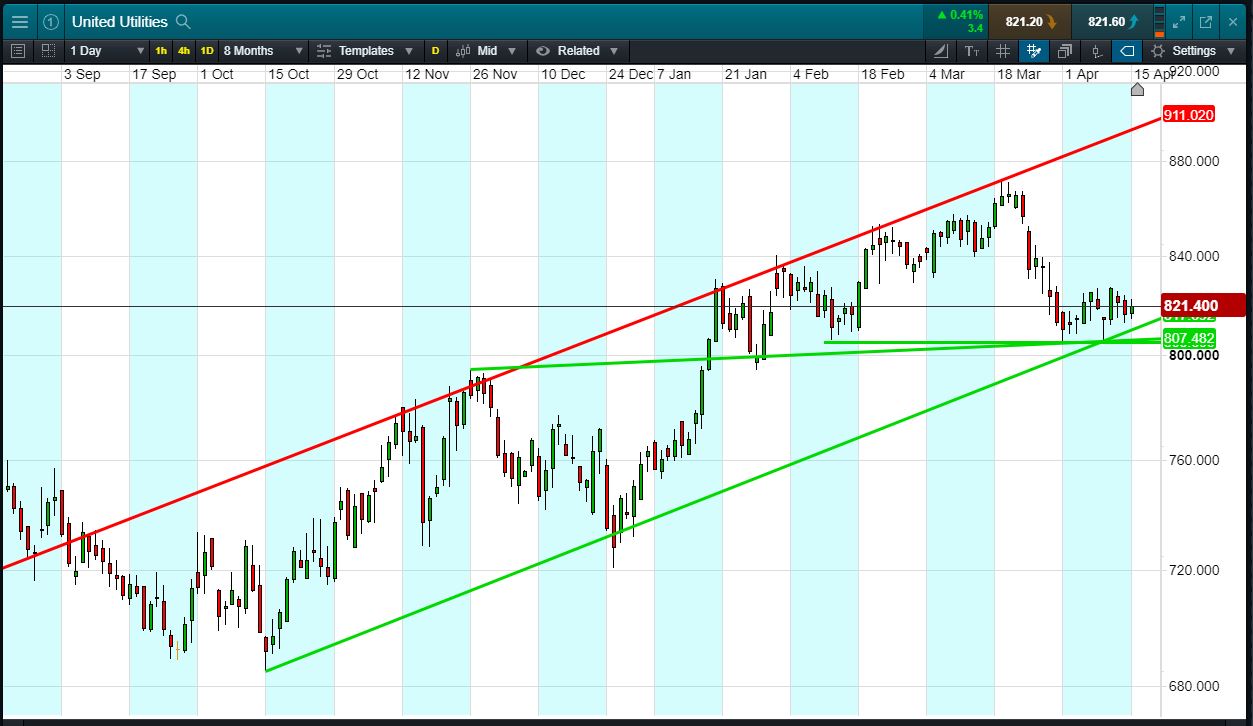Toggle the price label tag icon
Screen dimensions: 1253x726
tap(1127, 50)
